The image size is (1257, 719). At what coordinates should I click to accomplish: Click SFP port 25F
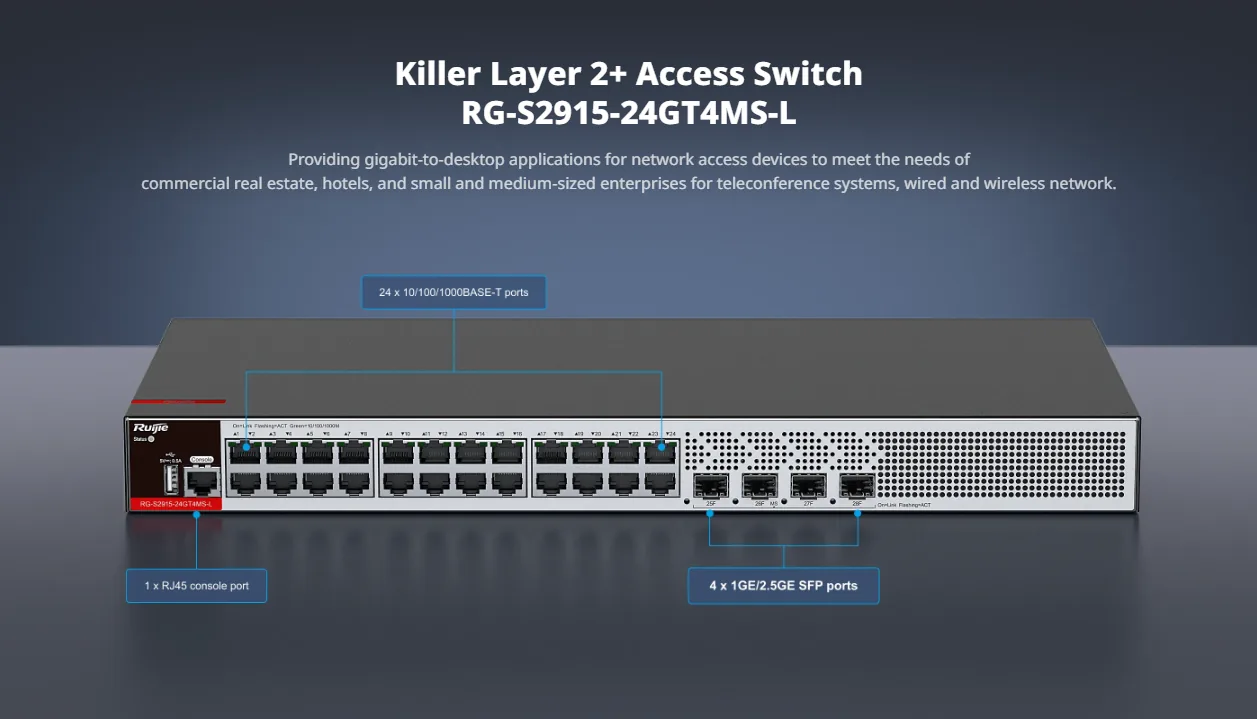tap(711, 487)
